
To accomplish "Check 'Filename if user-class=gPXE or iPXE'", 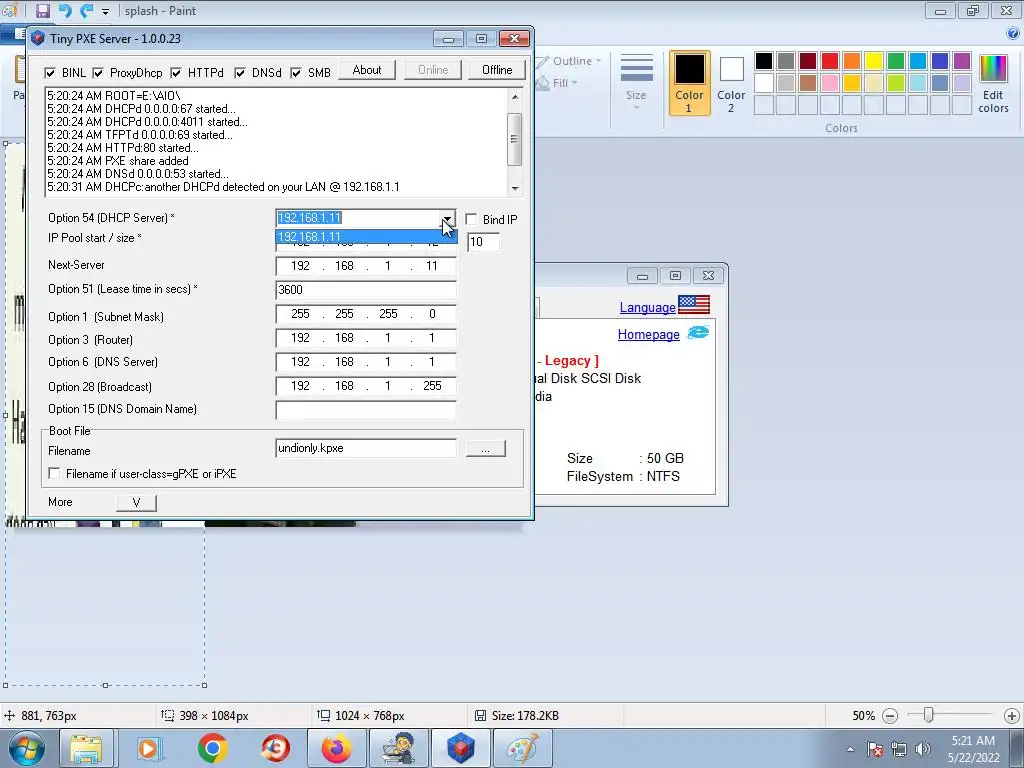I will click(x=54, y=473).
